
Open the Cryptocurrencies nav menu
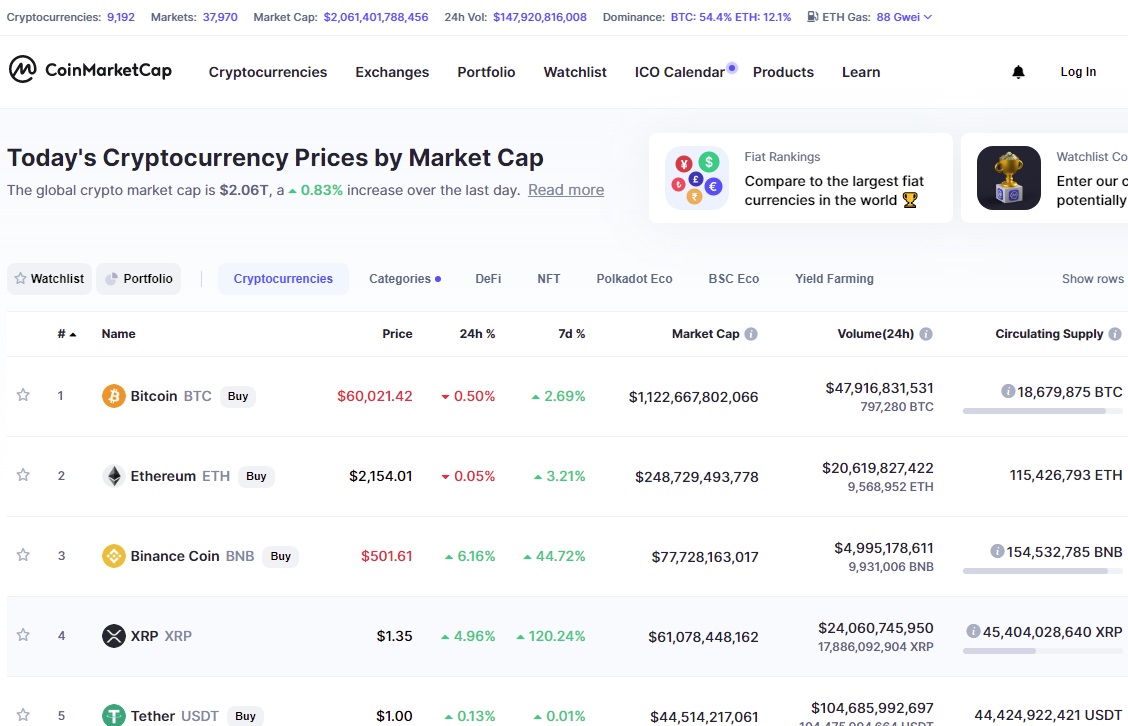[268, 72]
